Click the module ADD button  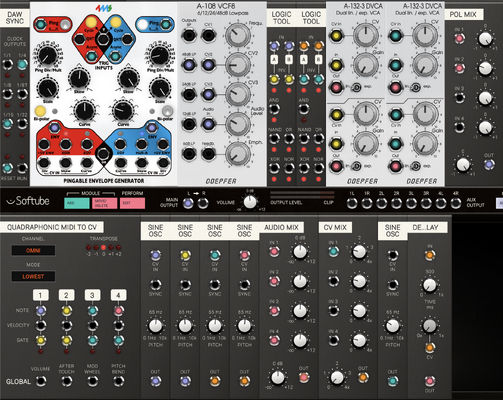tap(77, 203)
